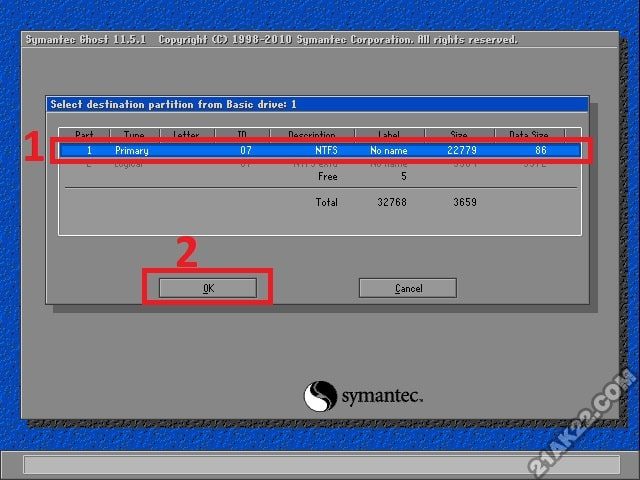Click the NTFS description in the selected row
This screenshot has width=640, height=480.
point(326,150)
